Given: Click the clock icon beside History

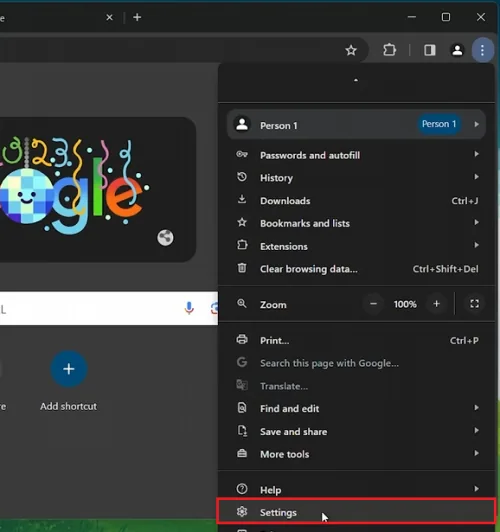Looking at the screenshot, I should [242, 177].
